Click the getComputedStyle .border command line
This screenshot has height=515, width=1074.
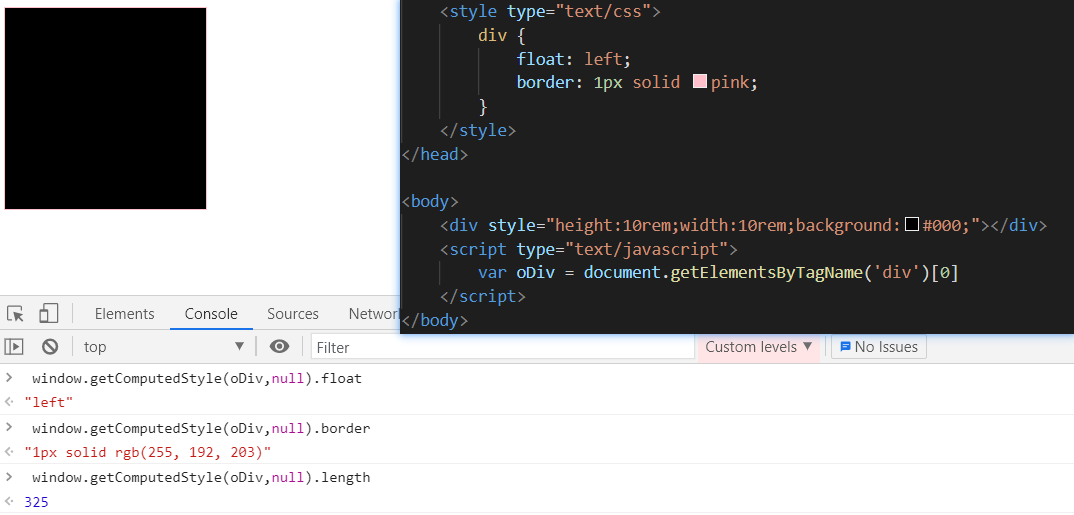201,428
